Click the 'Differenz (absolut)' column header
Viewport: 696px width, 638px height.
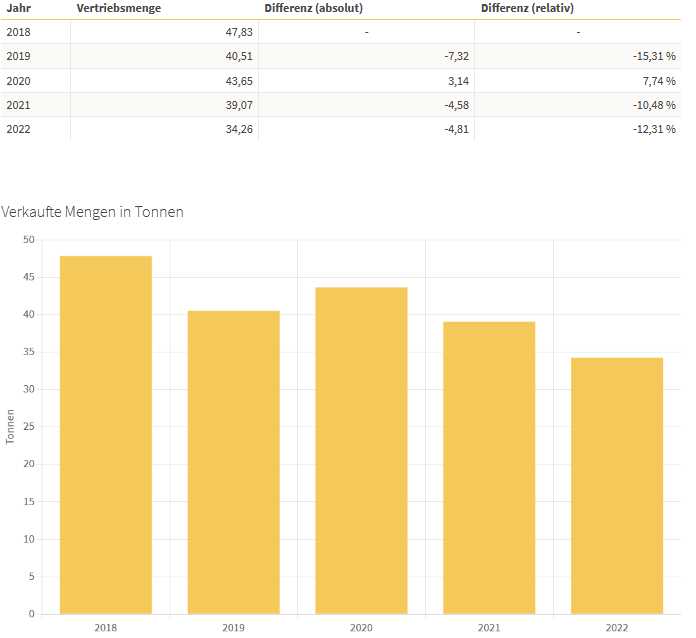313,8
